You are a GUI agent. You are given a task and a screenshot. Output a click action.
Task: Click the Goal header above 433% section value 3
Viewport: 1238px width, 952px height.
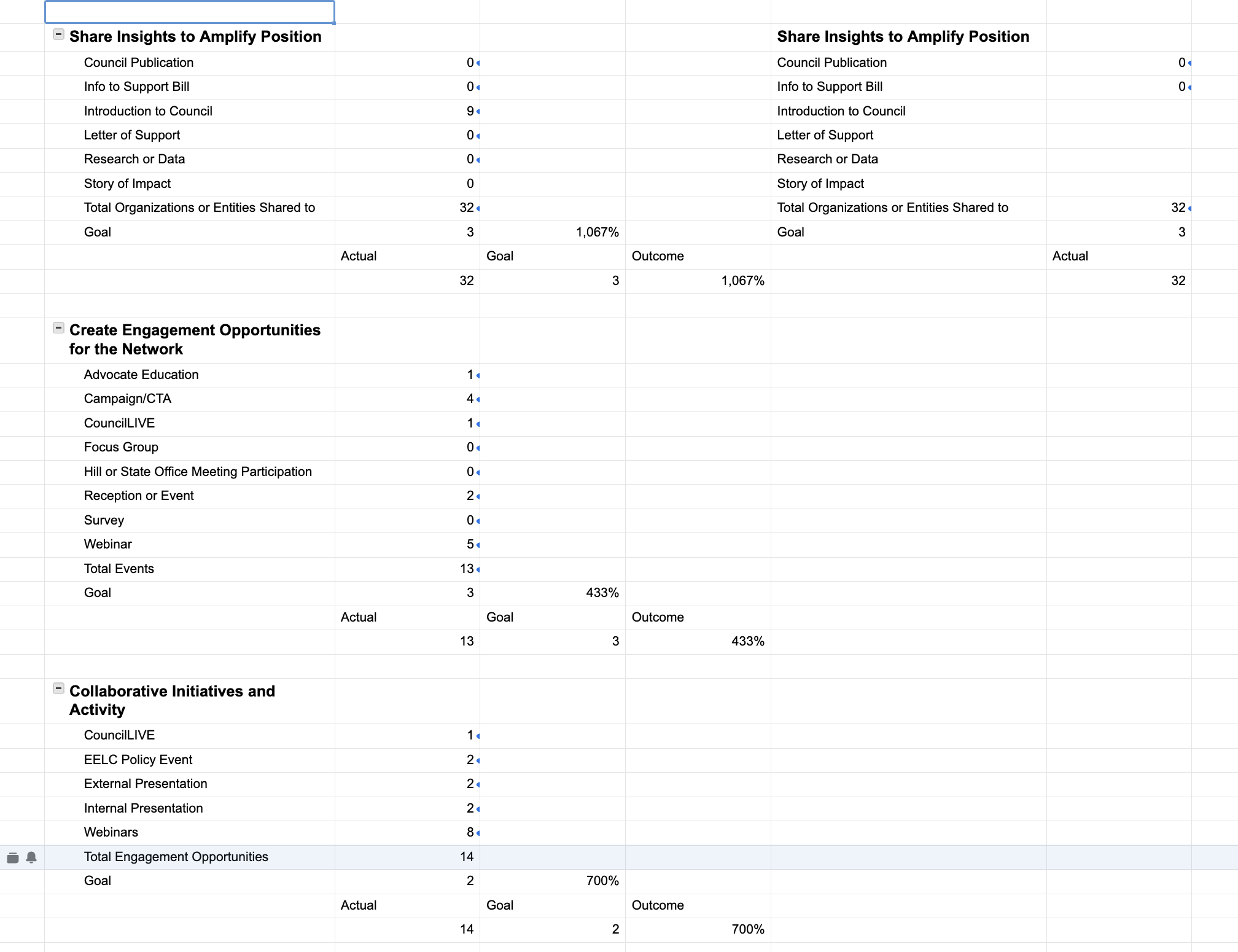500,617
